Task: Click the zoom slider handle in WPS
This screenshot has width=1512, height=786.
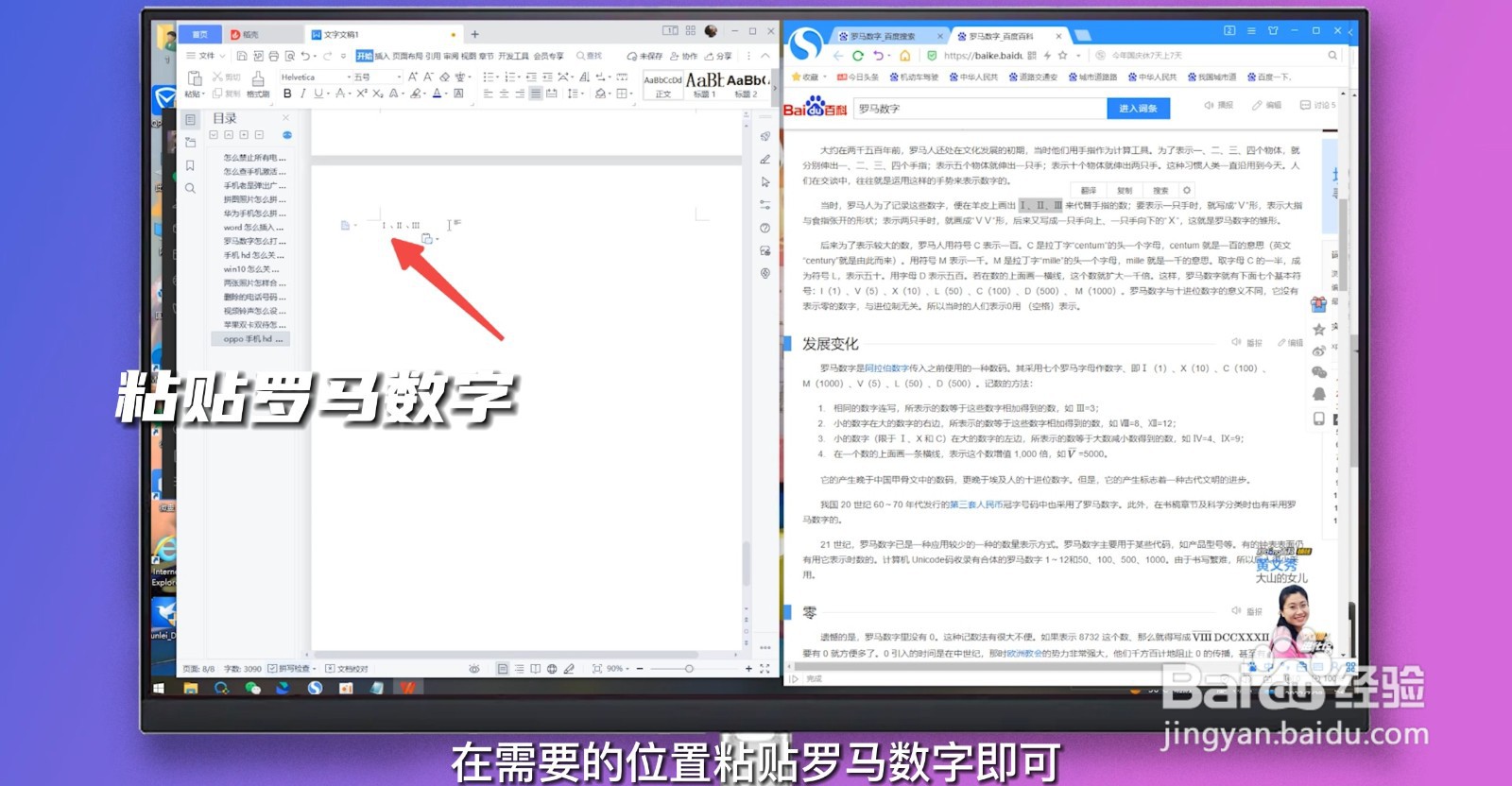Action: (689, 669)
